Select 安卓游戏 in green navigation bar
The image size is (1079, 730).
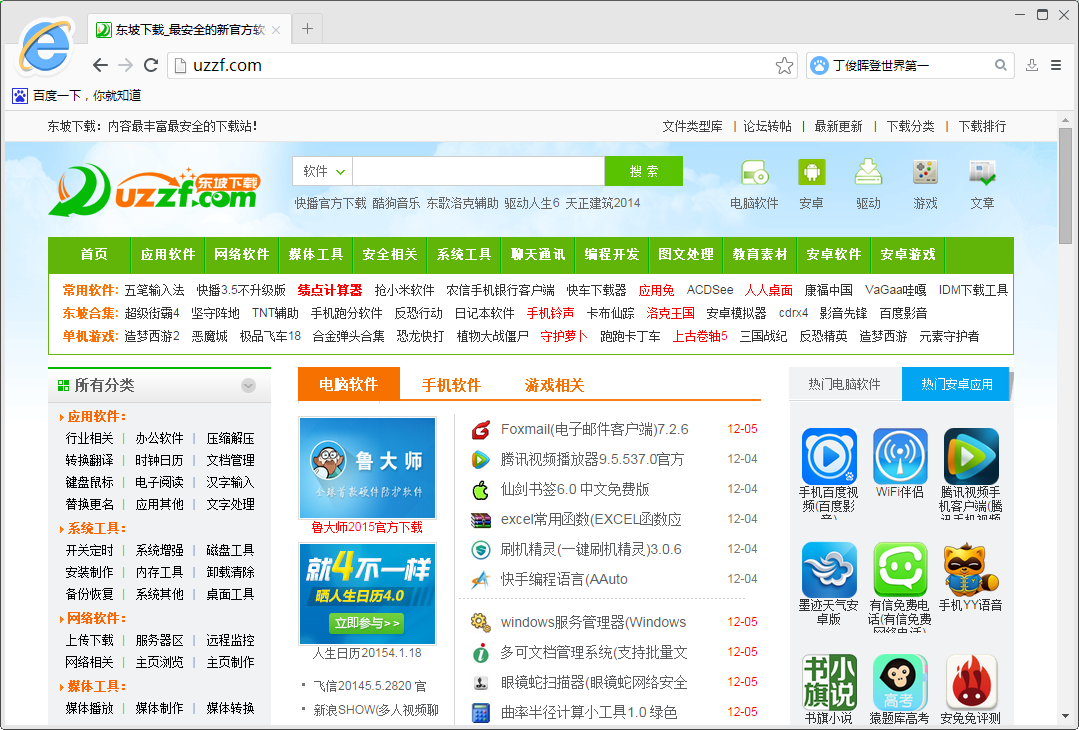coord(908,255)
